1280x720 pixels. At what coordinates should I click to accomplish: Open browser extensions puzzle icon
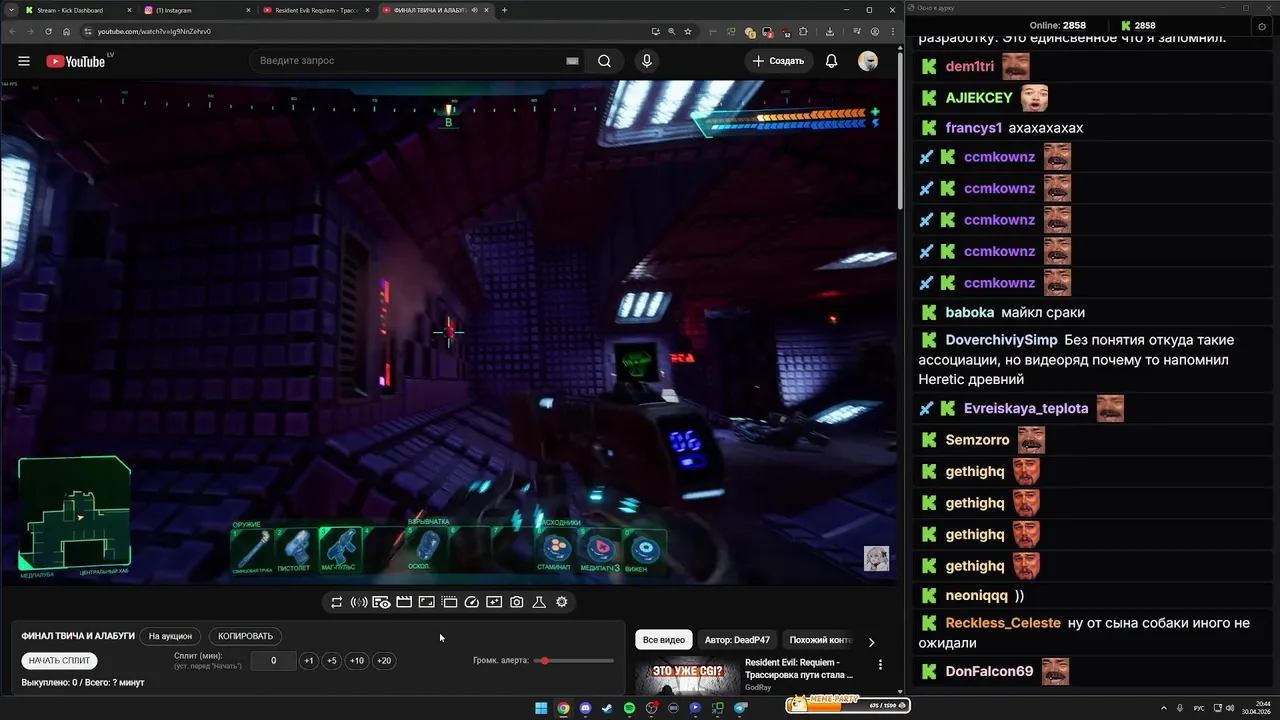[x=803, y=31]
